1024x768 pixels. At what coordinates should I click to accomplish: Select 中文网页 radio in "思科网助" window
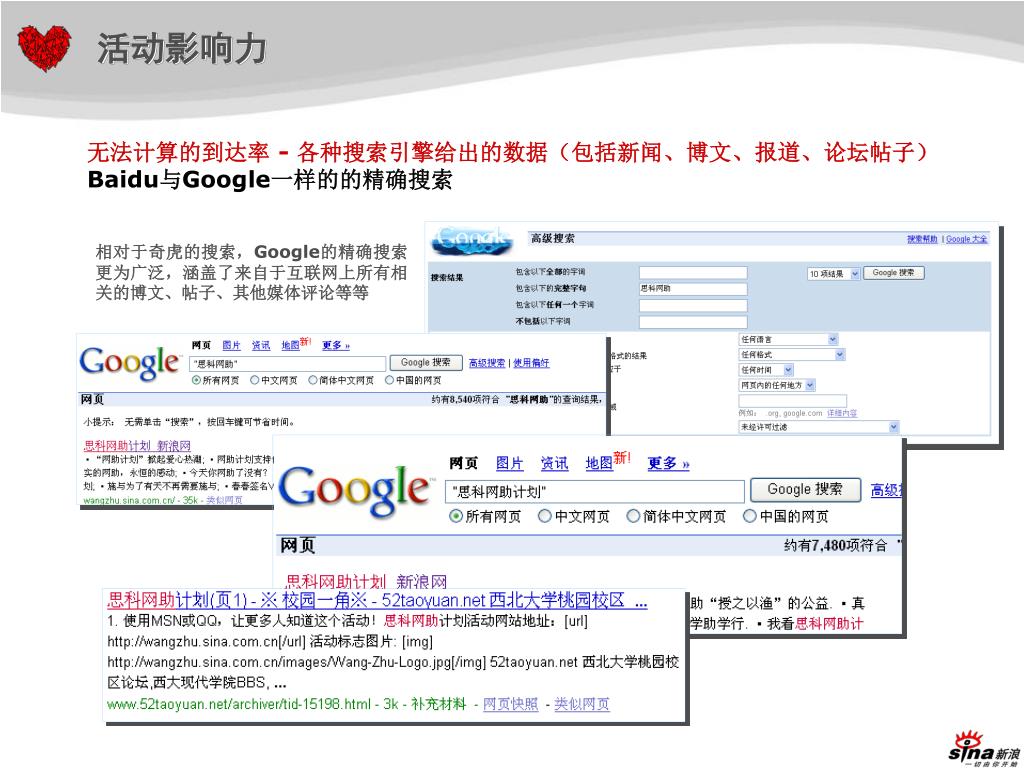pyautogui.click(x=255, y=380)
